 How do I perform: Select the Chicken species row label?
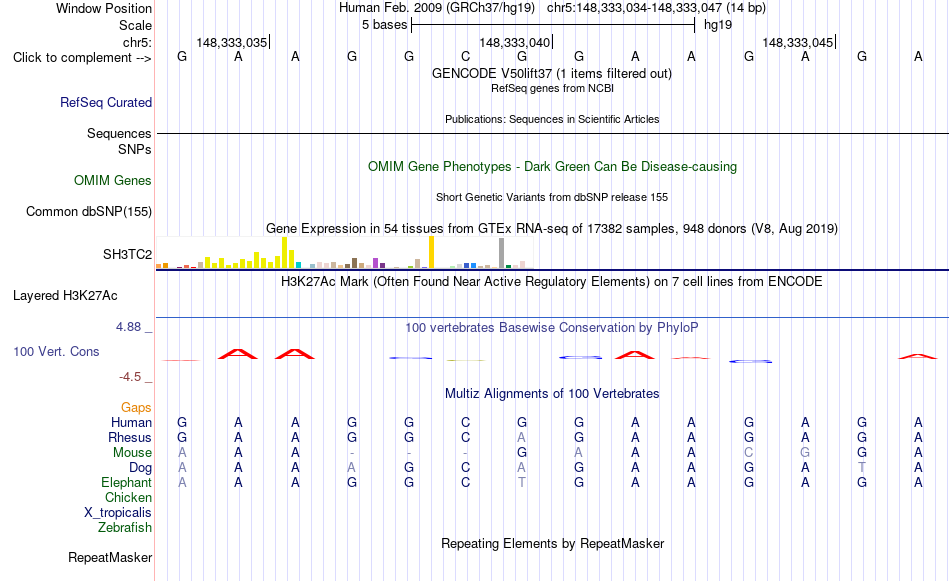coord(128,497)
